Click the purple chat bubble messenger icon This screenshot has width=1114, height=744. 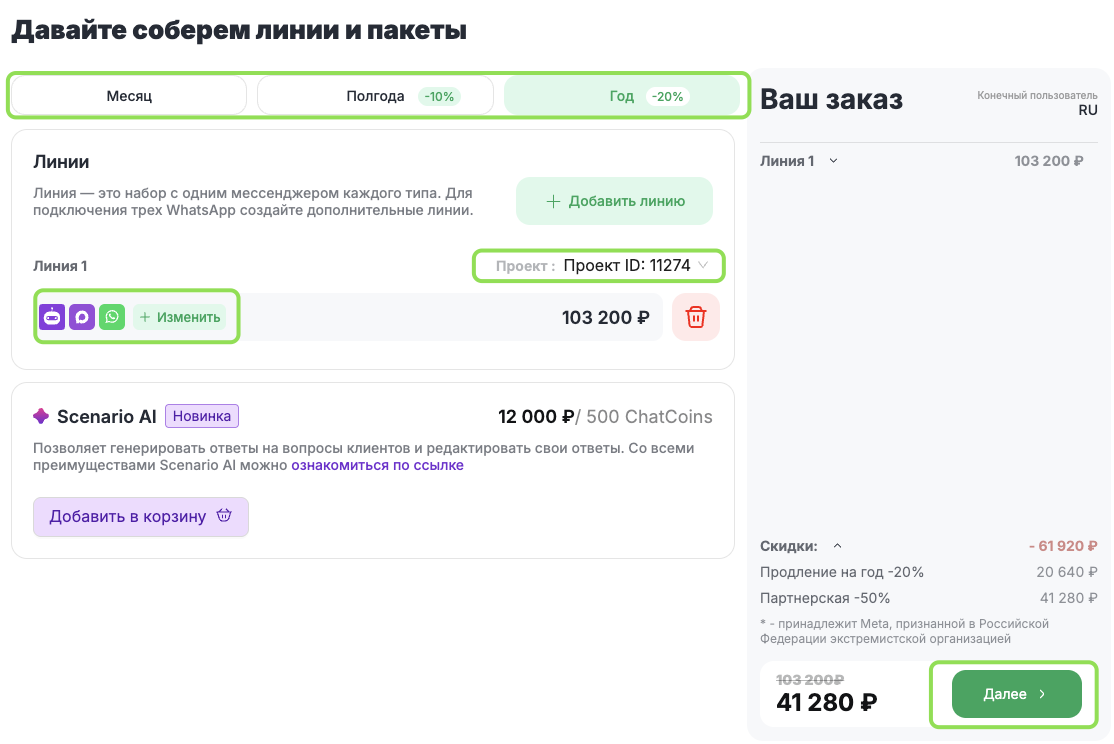click(82, 317)
